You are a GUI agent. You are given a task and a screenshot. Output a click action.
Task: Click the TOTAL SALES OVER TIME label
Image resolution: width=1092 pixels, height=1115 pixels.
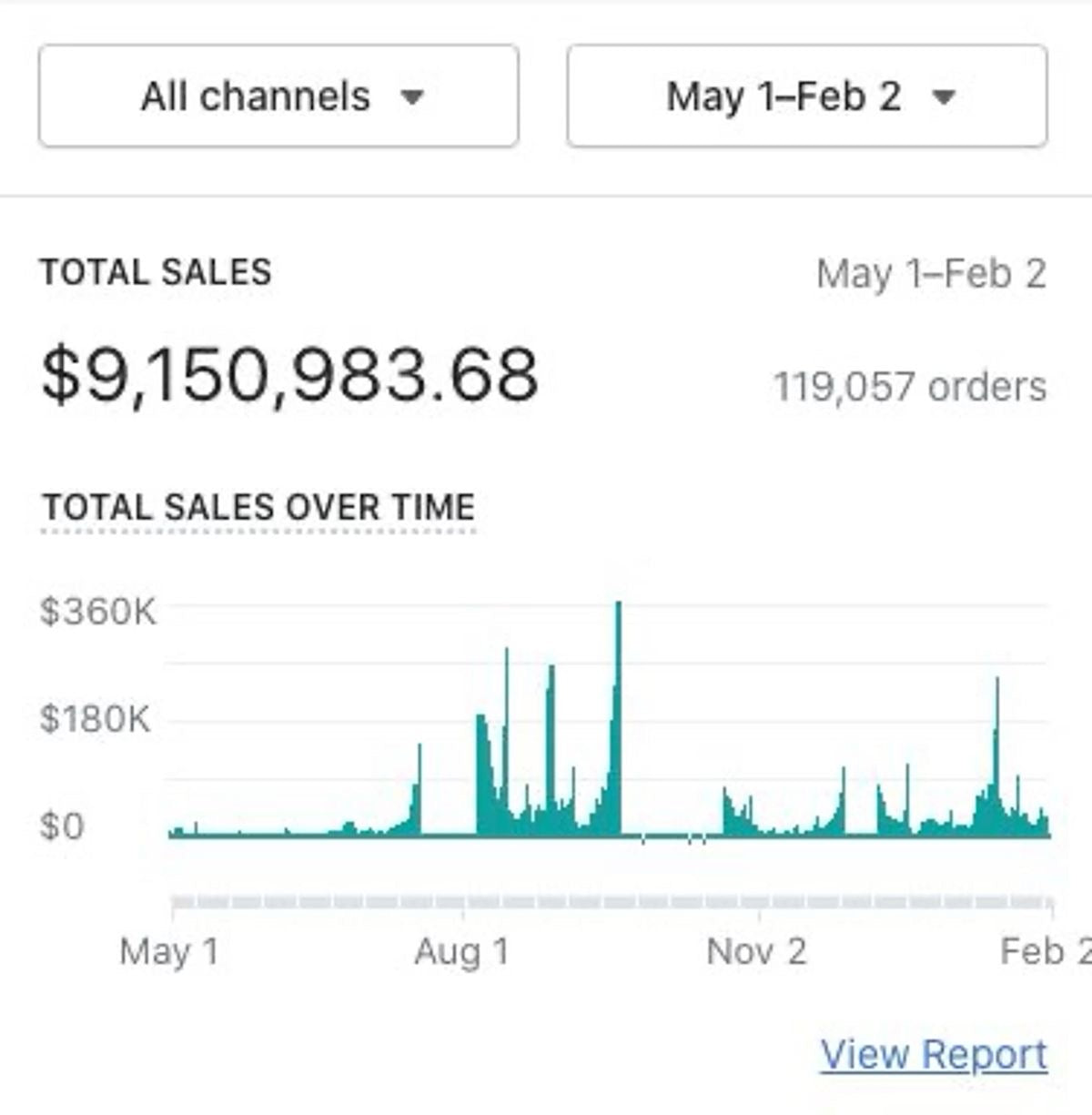point(258,506)
